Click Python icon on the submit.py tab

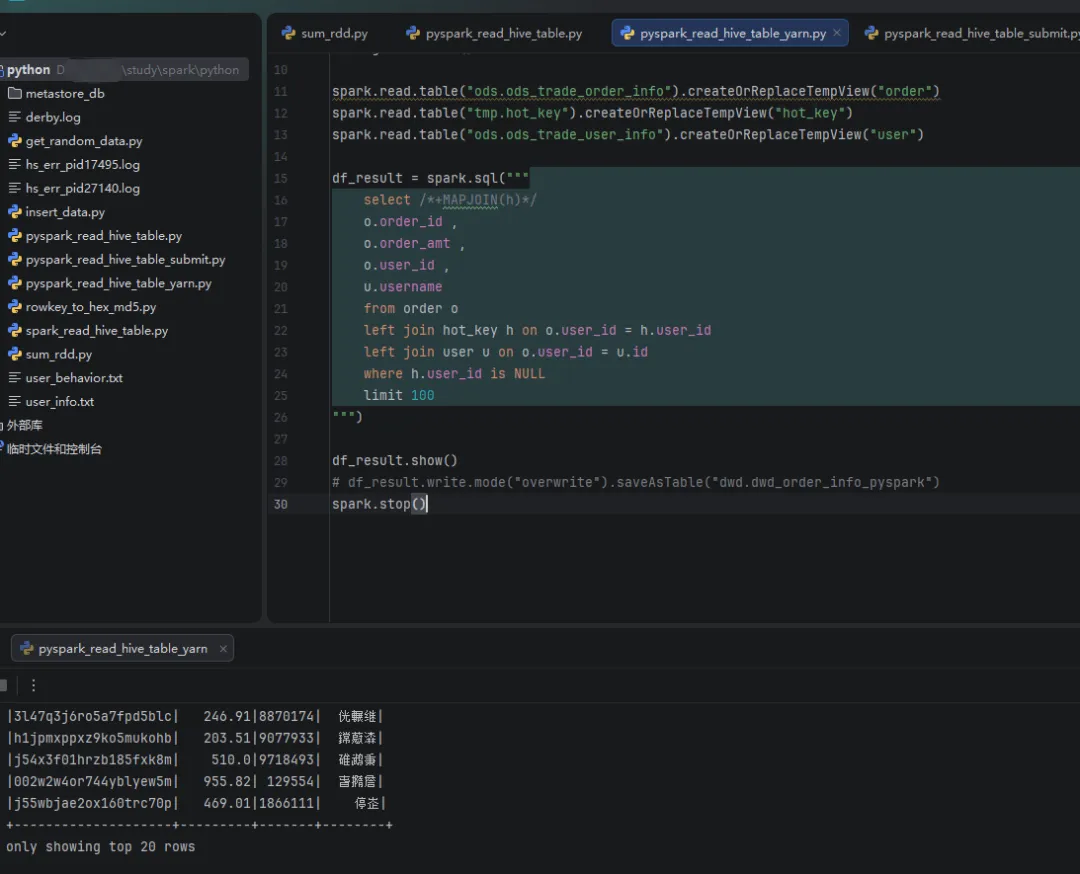(x=871, y=33)
